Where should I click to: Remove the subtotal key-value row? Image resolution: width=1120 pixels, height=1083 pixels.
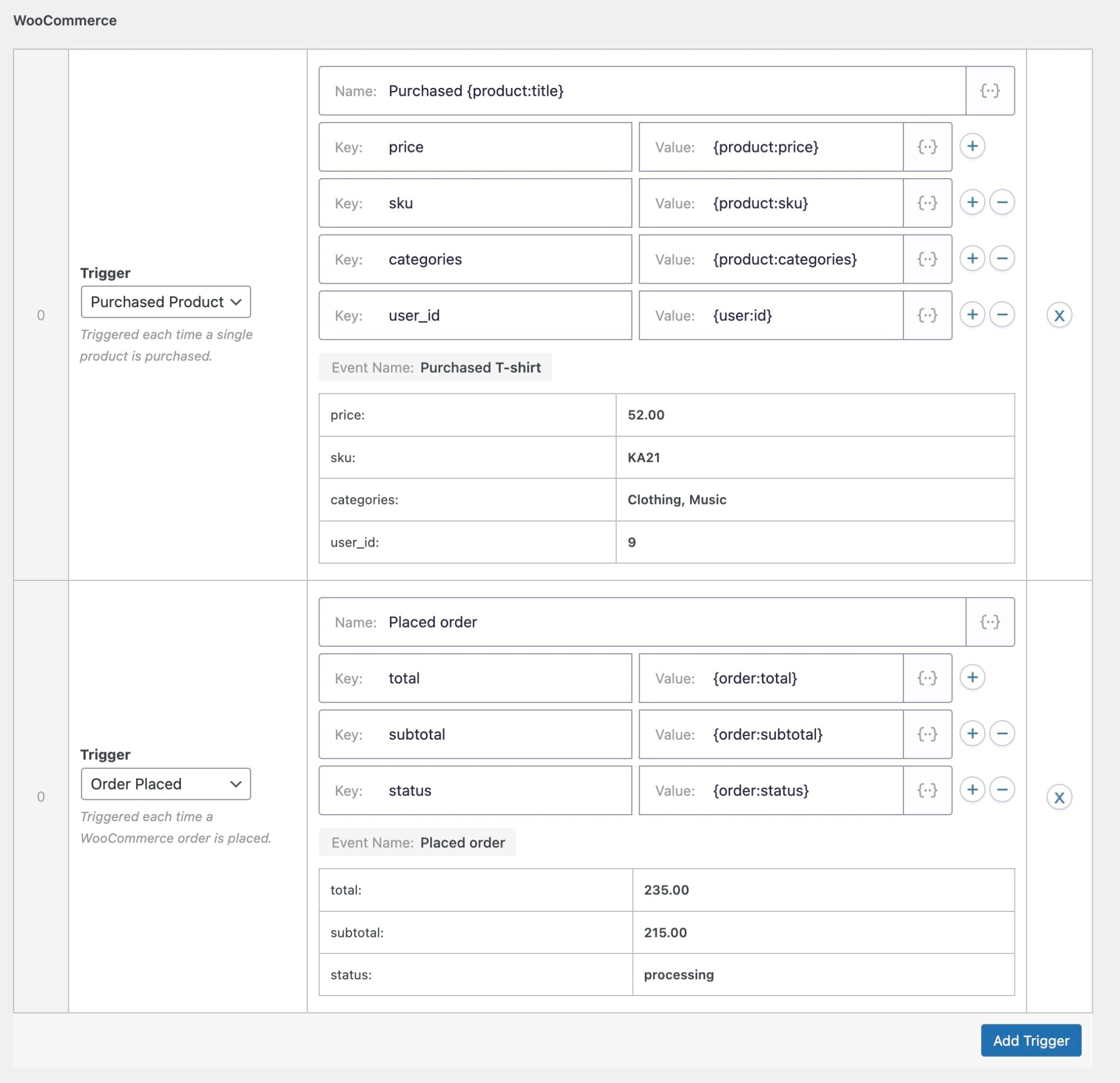tap(1002, 734)
